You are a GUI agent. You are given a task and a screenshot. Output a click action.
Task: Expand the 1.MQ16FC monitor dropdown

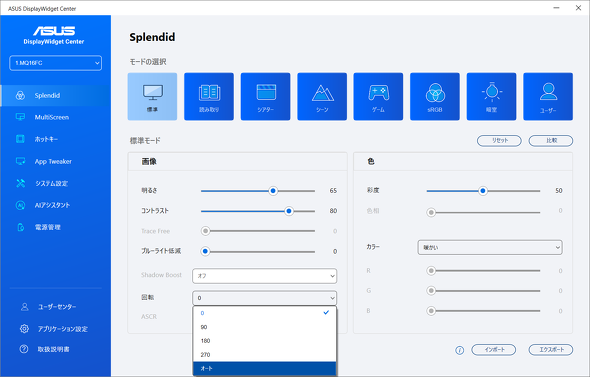coord(55,63)
